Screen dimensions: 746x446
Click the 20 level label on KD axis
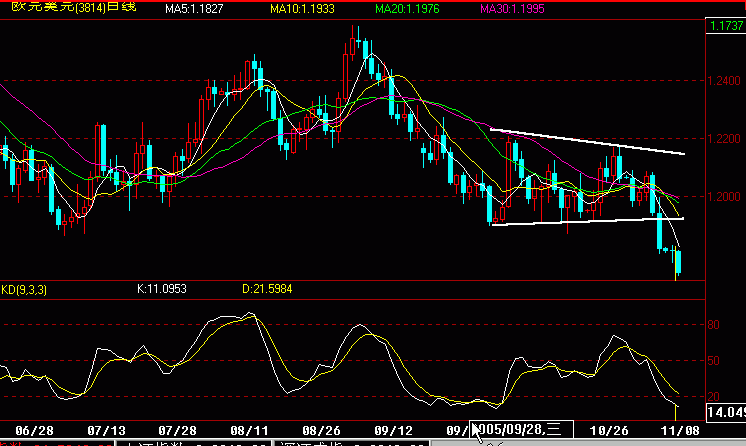point(714,396)
